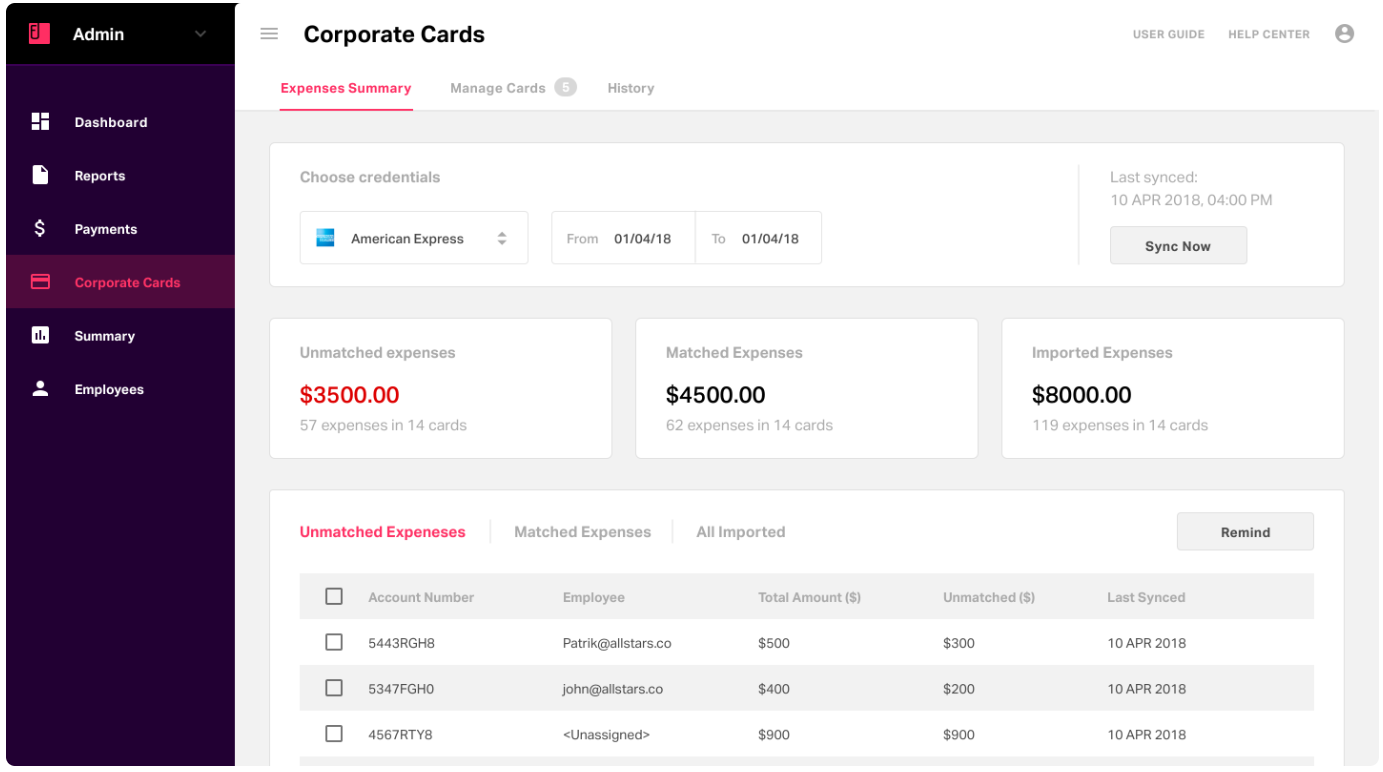
Task: Open the American Express credentials dropdown
Action: [413, 238]
